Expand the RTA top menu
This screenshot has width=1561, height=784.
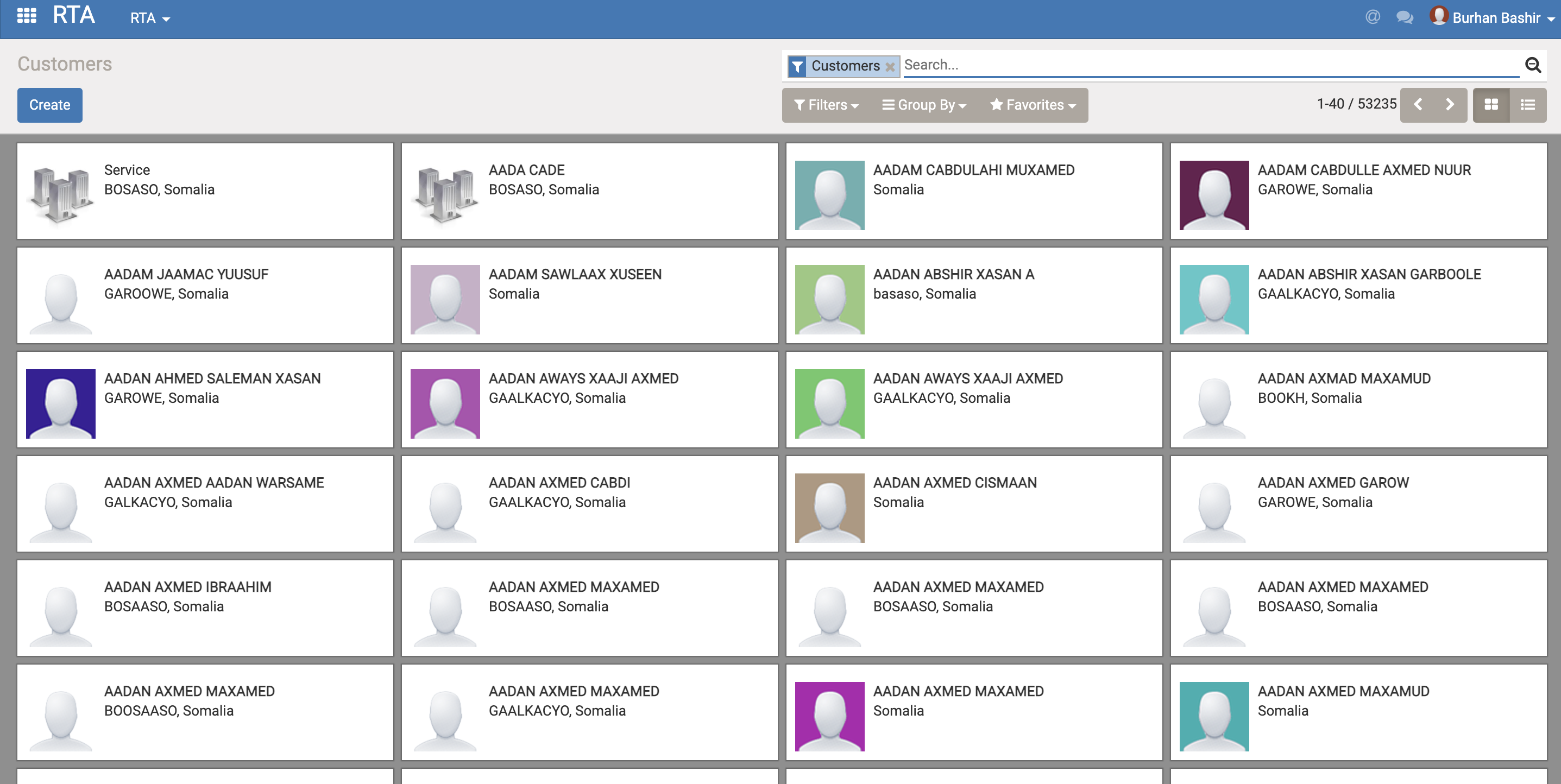pos(150,18)
